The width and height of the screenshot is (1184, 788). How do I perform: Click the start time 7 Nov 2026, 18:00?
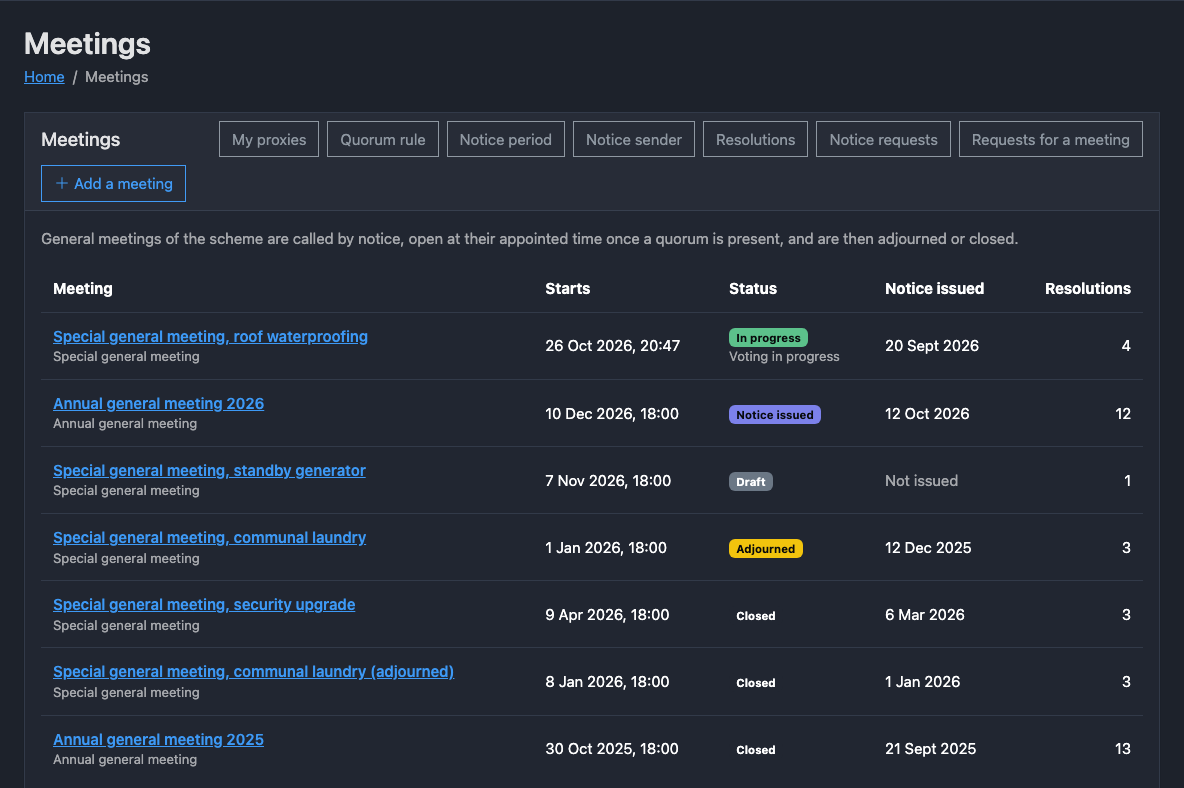[608, 481]
